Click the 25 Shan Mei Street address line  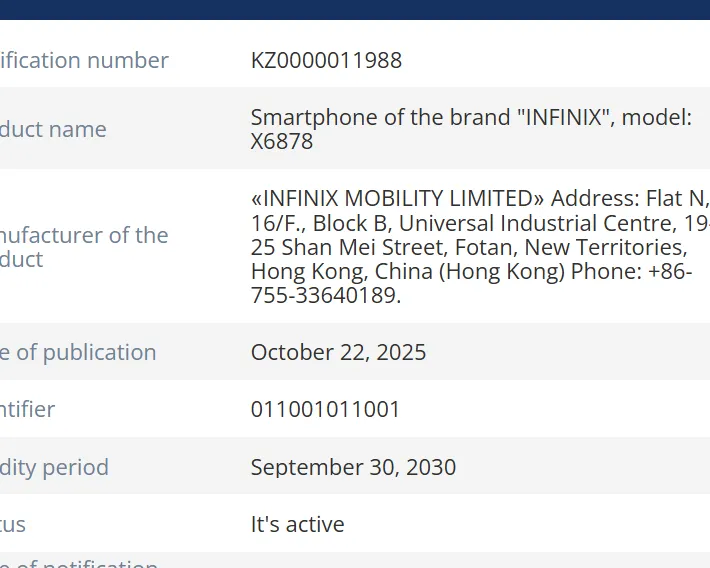(468, 247)
